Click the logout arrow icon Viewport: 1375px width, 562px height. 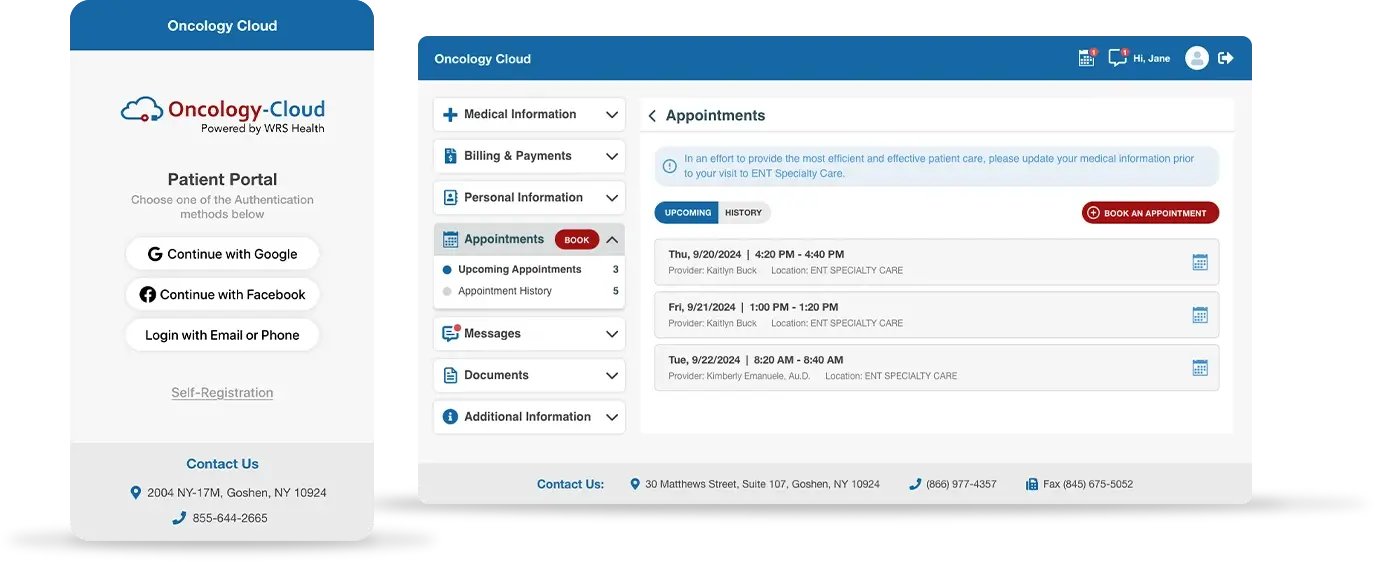pyautogui.click(x=1226, y=58)
